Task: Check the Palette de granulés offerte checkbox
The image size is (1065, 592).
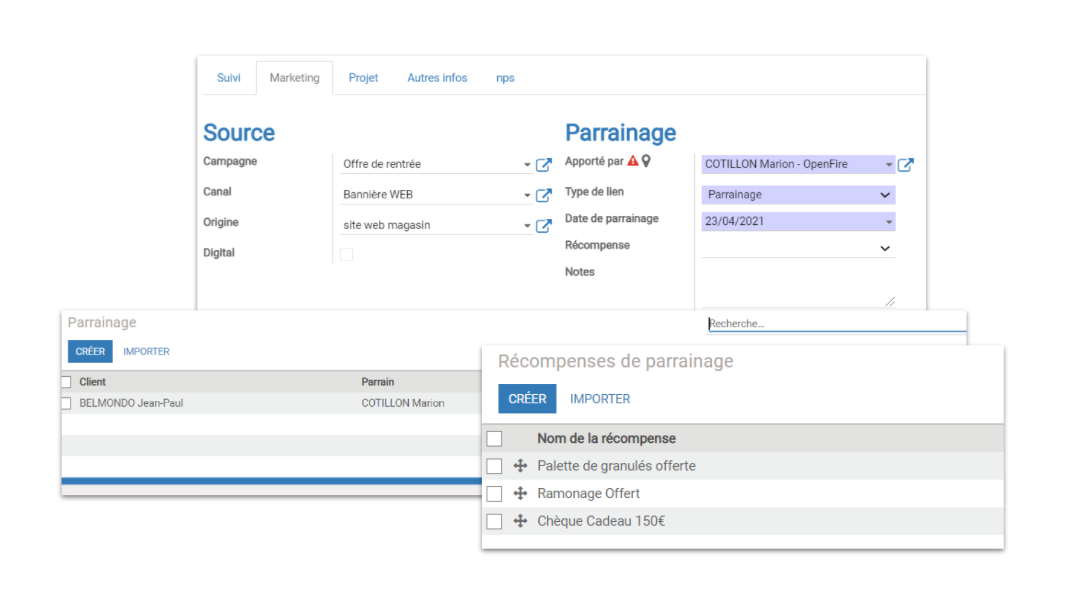Action: (494, 466)
